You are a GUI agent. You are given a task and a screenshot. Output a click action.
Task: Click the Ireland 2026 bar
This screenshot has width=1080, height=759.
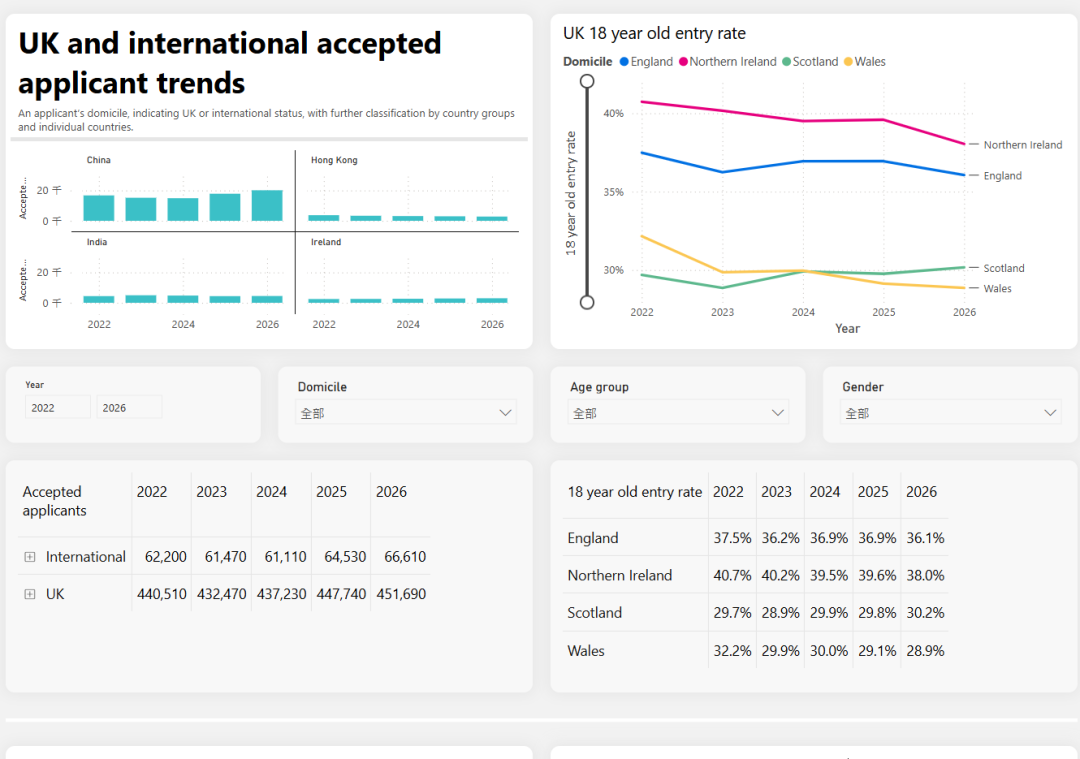coord(492,300)
